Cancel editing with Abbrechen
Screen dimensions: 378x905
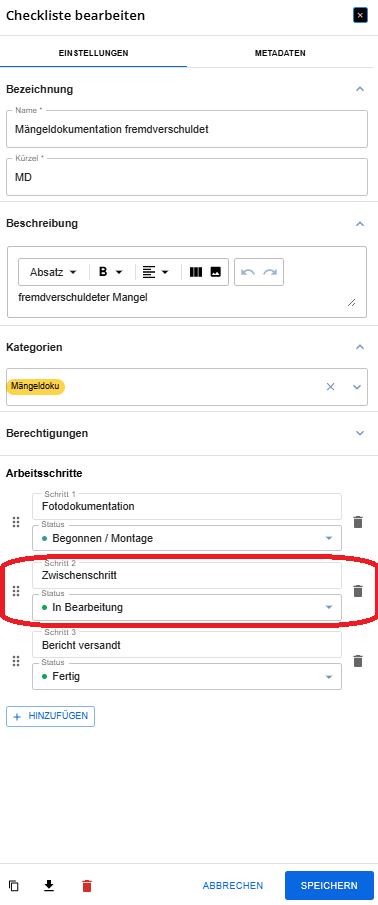233,885
